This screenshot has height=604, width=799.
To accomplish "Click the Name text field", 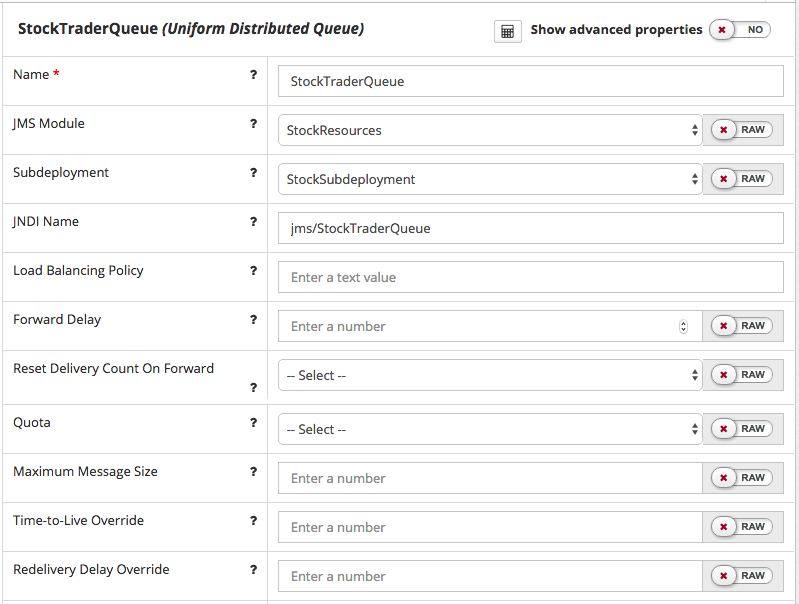I will pyautogui.click(x=530, y=81).
